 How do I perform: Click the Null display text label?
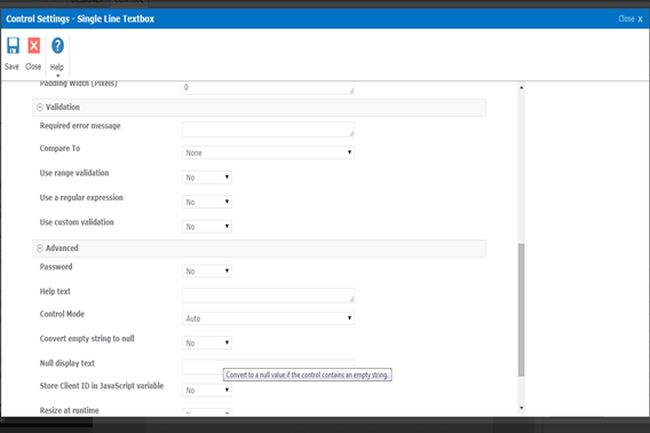(67, 363)
